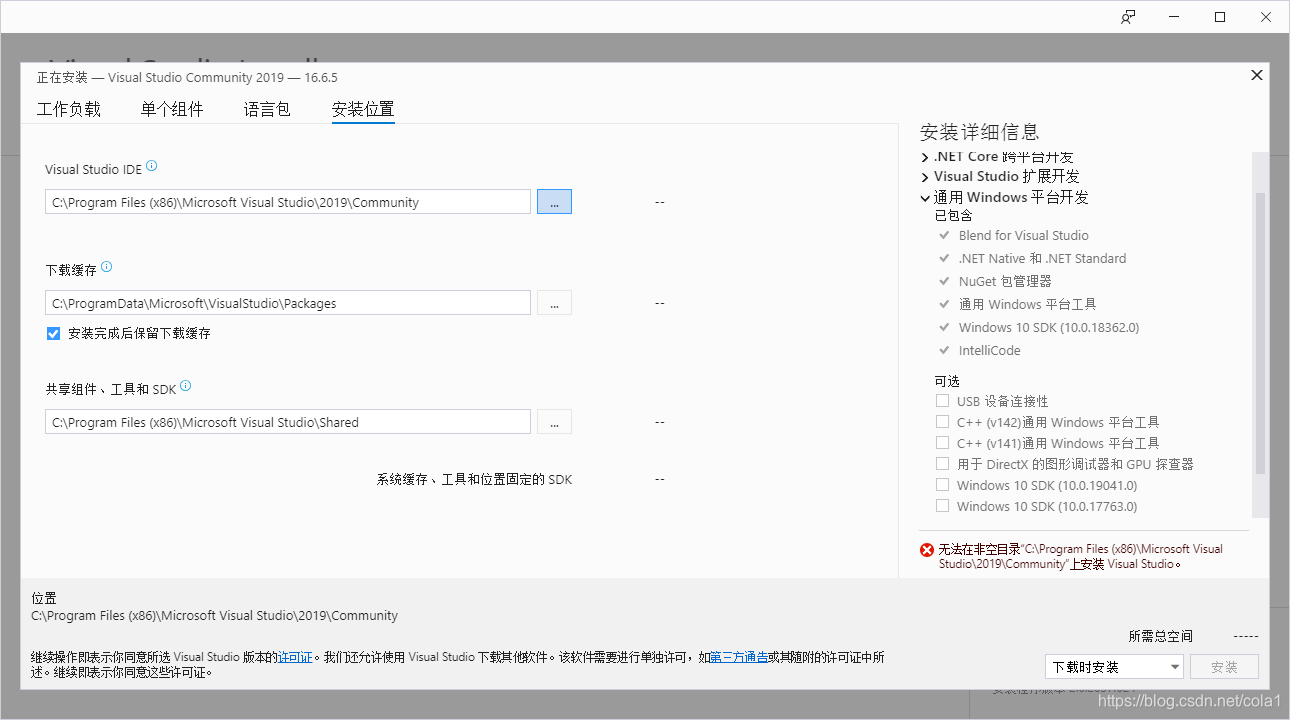Click the Shared components path field

[x=288, y=422]
